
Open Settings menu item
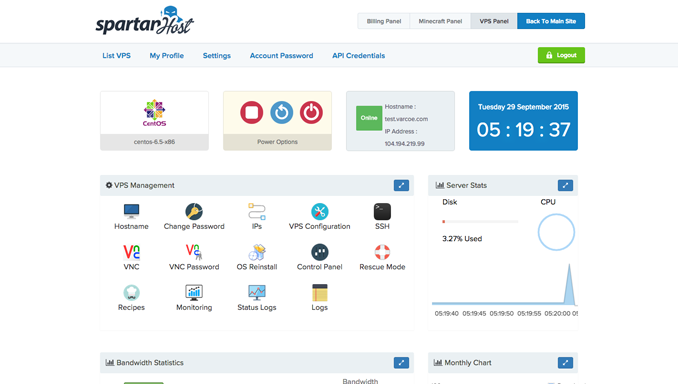coord(217,55)
